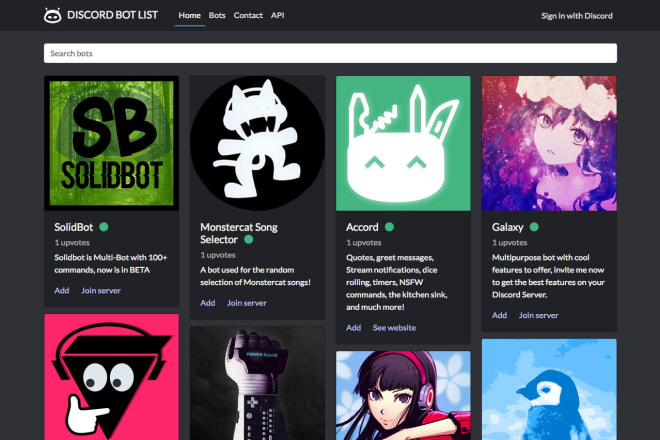Image resolution: width=660 pixels, height=440 pixels.
Task: Sign in with Discord
Action: [x=577, y=16]
